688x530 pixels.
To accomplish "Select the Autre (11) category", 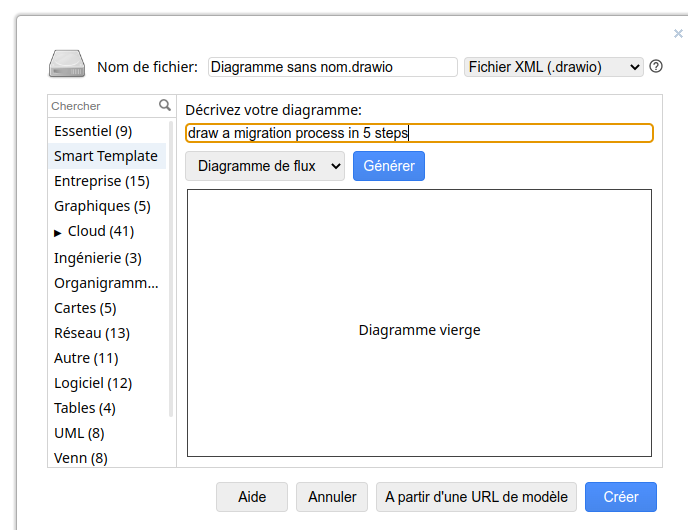I will pyautogui.click(x=107, y=358).
